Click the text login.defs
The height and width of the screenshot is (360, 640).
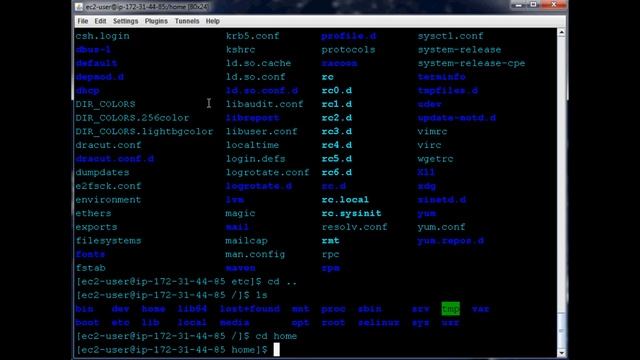(x=256, y=159)
